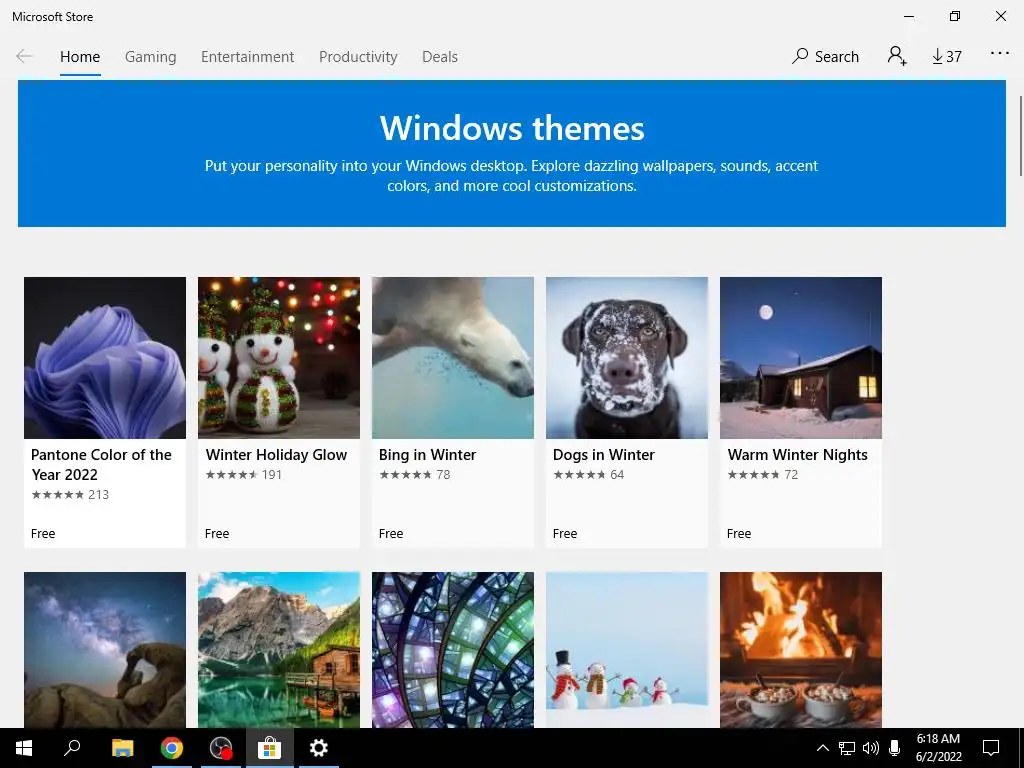Open the See more ellipsis menu
Image resolution: width=1024 pixels, height=768 pixels.
click(x=999, y=54)
